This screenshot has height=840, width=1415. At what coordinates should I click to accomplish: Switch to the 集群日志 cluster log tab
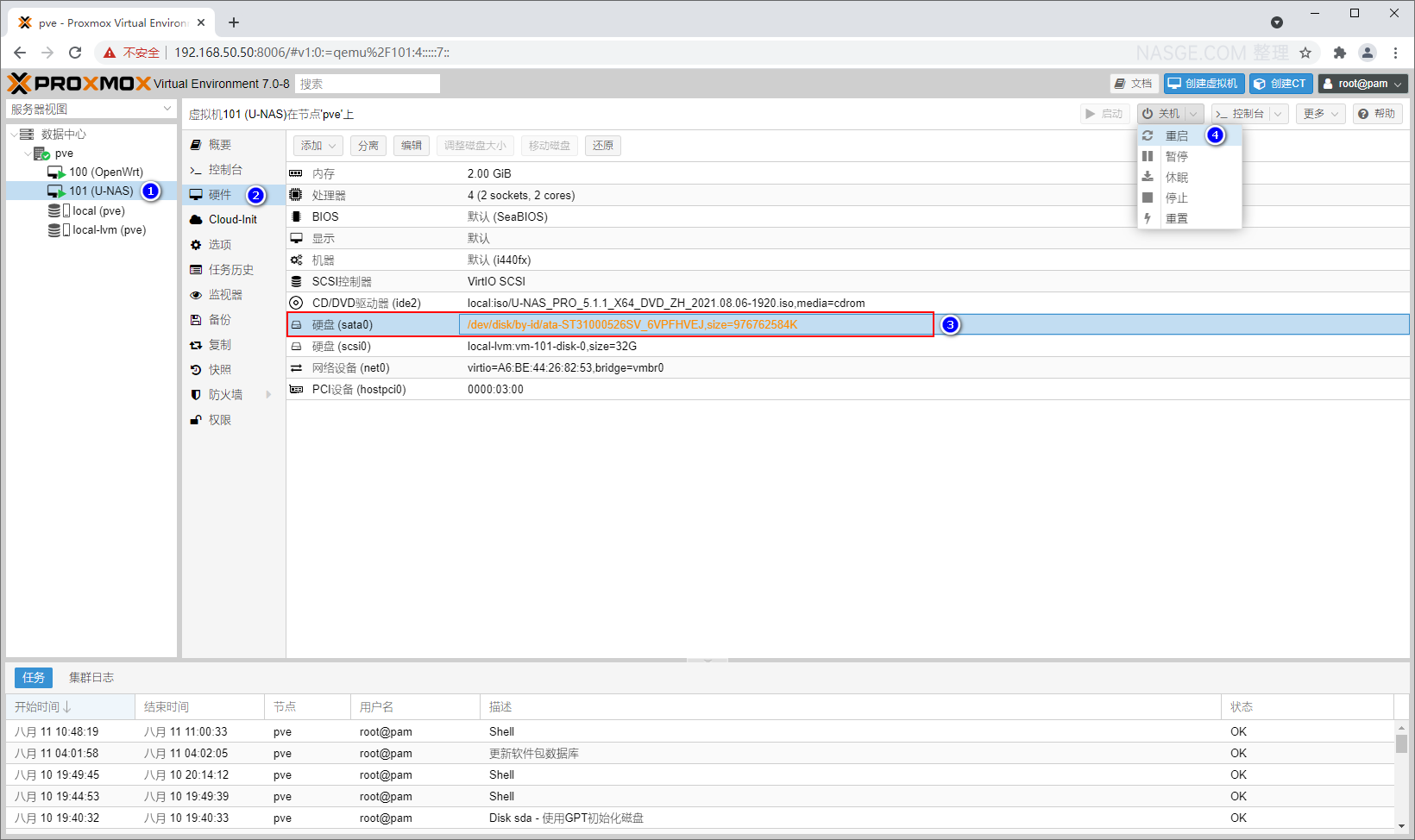click(91, 678)
